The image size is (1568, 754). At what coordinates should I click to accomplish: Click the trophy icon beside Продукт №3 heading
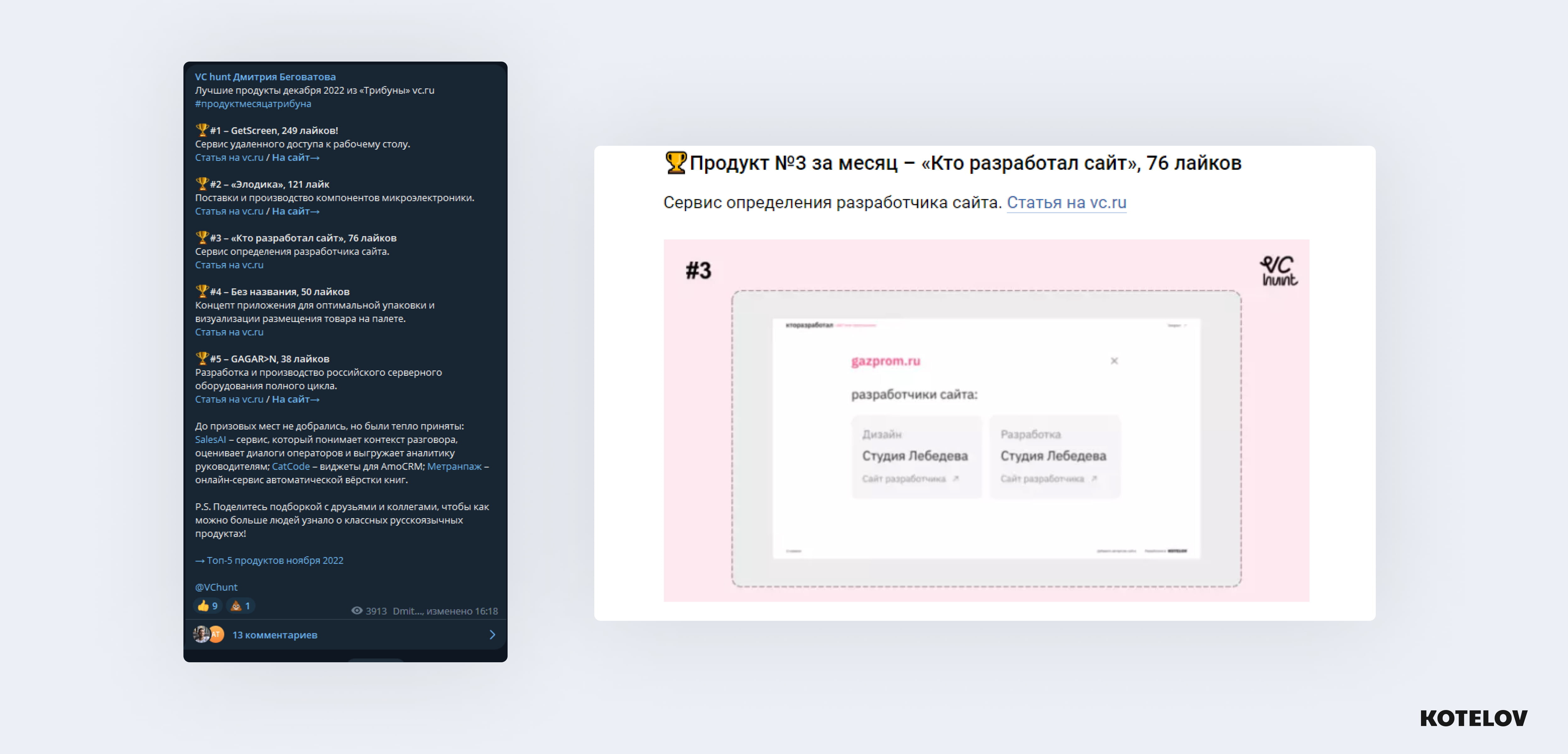click(676, 163)
